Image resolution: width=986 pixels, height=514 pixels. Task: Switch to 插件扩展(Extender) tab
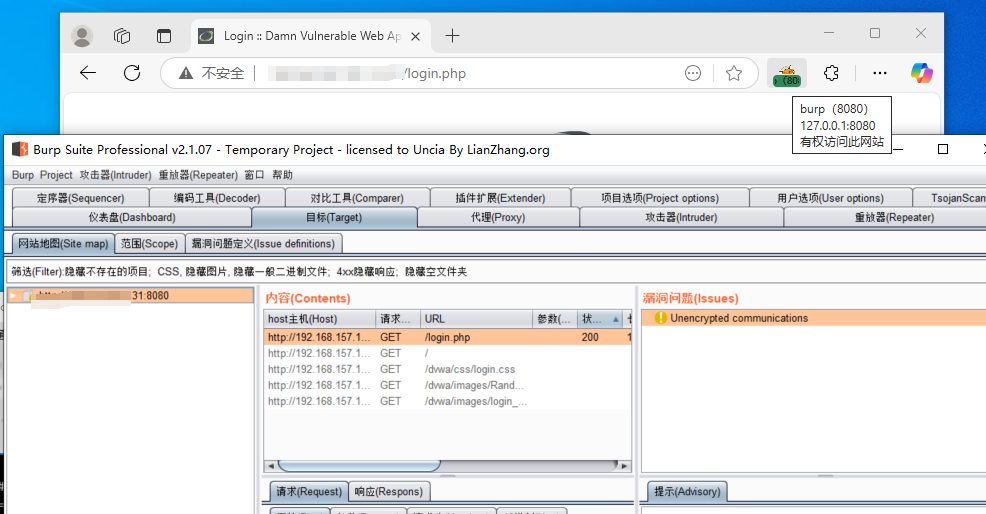pos(501,198)
